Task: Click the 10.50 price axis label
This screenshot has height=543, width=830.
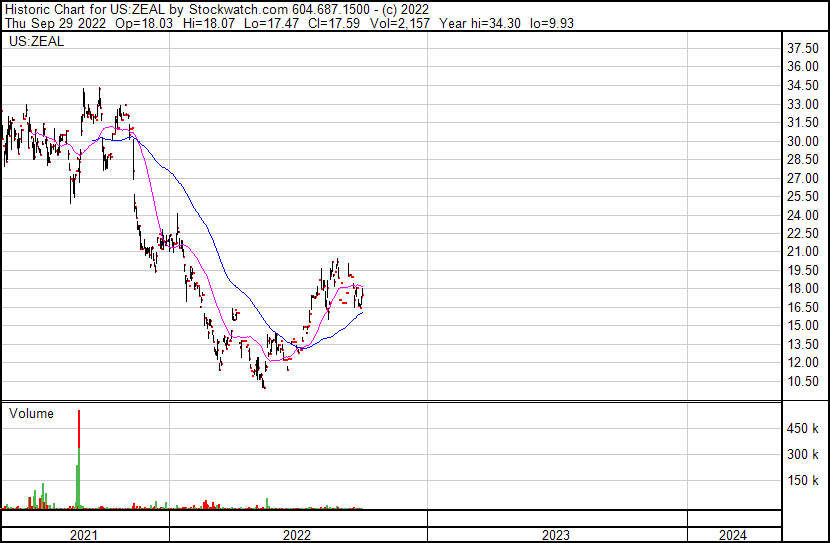Action: (x=802, y=381)
